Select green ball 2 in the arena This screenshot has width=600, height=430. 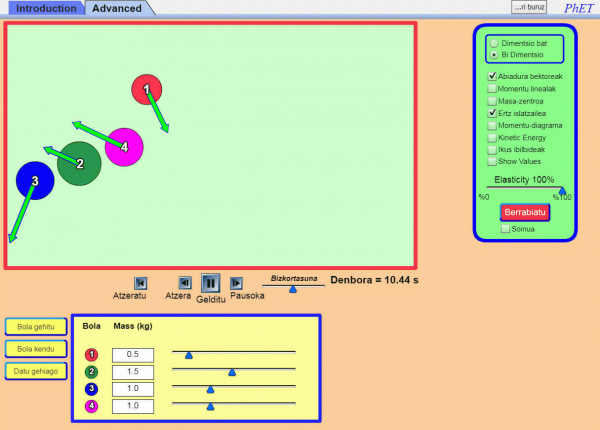point(79,163)
